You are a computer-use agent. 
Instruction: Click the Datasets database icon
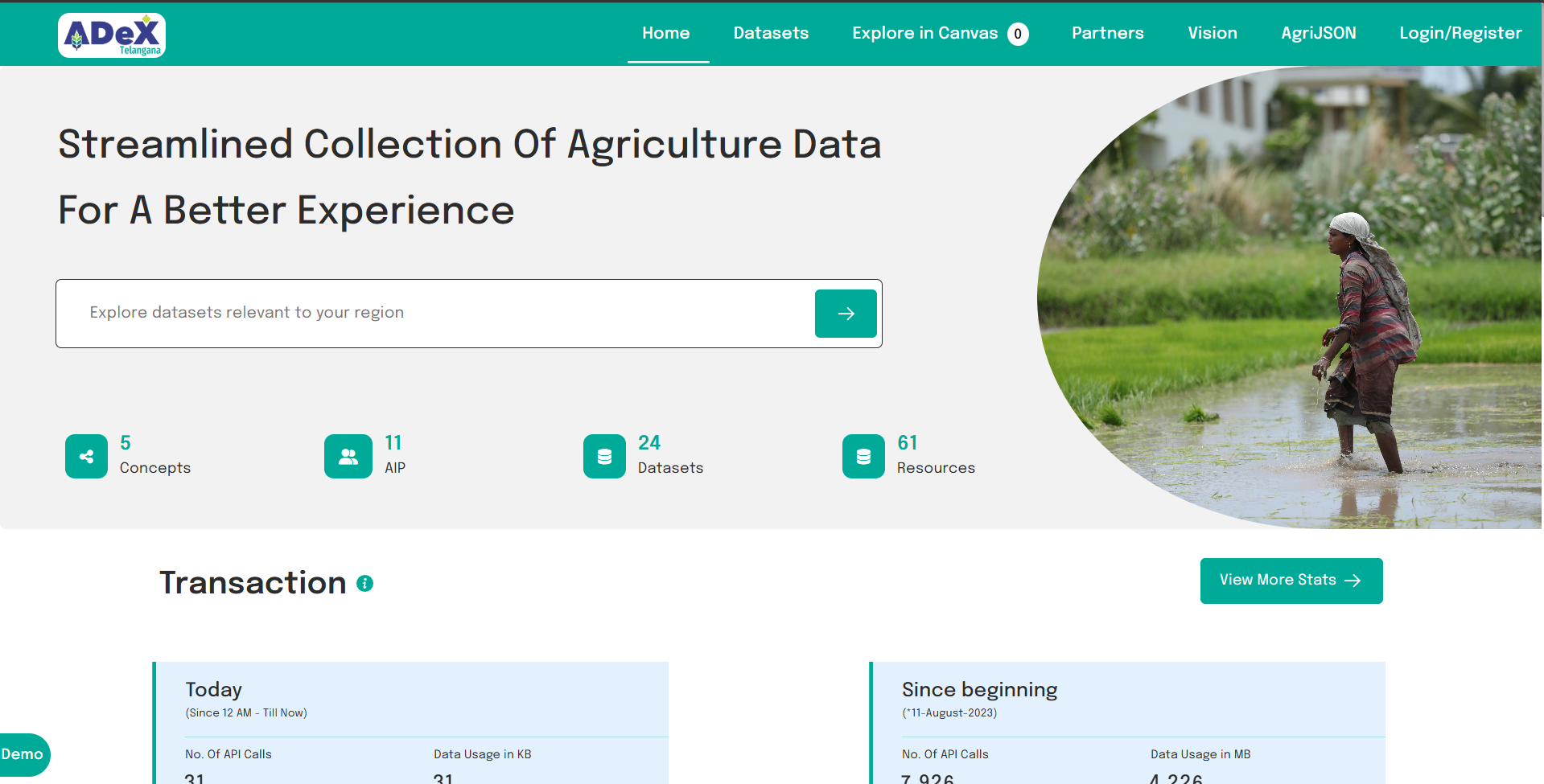click(x=604, y=457)
